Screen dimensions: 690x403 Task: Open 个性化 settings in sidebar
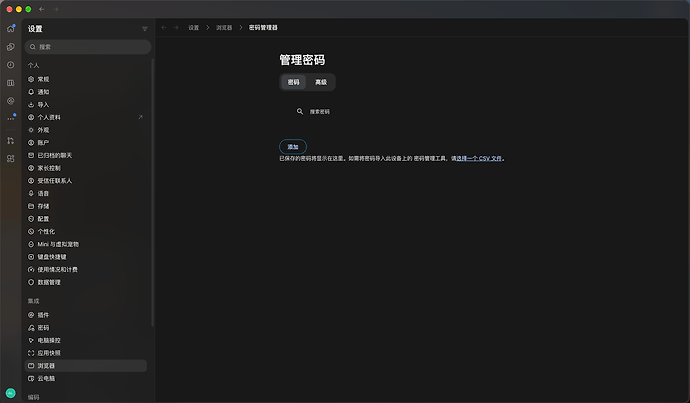[x=86, y=231]
